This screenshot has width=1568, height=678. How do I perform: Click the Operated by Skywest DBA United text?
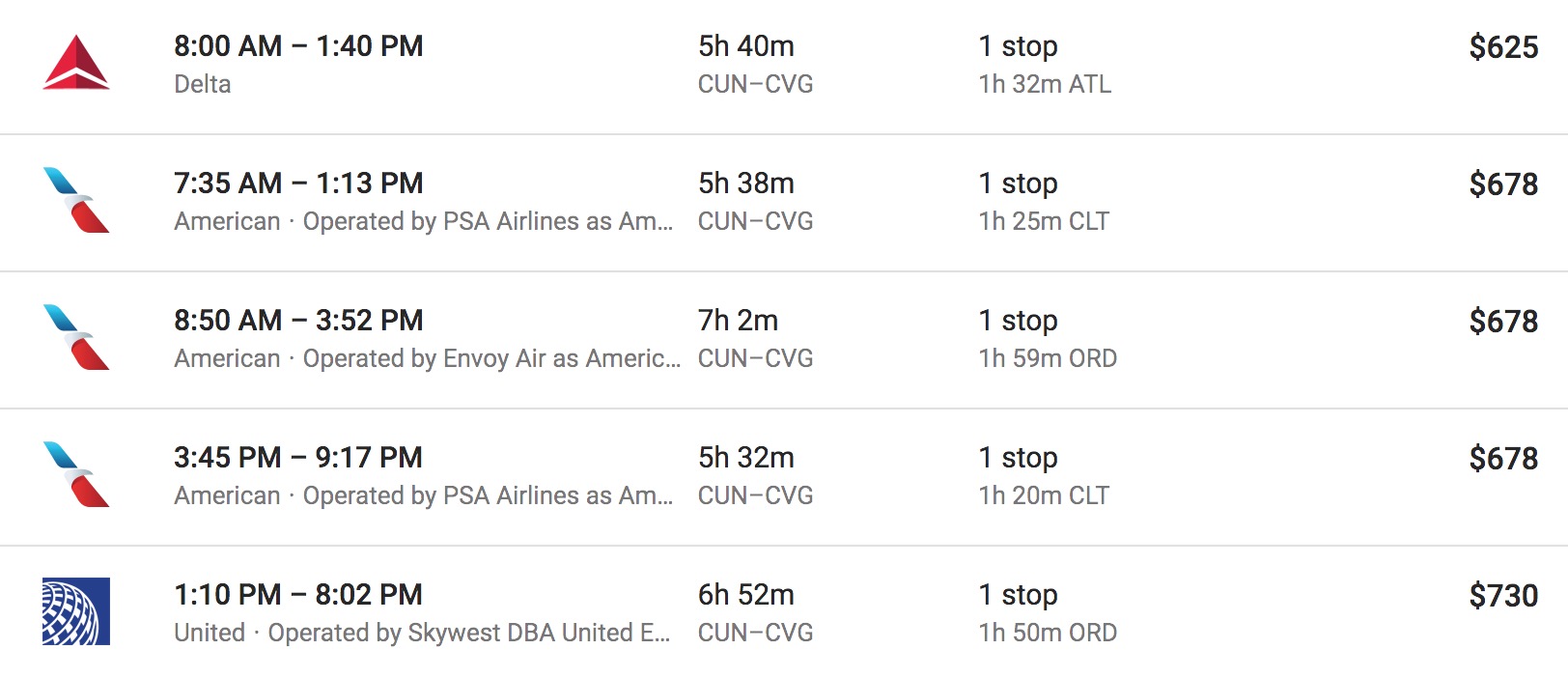(468, 633)
